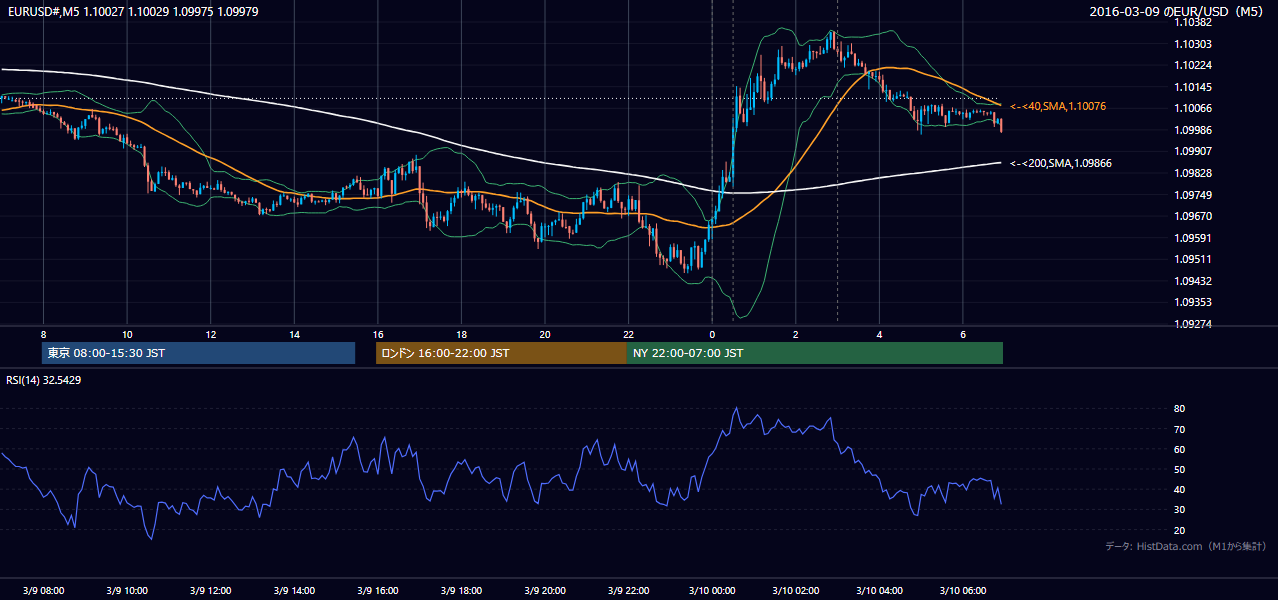Click price level 1.09353 on the axis
1278x600 pixels.
click(x=1194, y=302)
